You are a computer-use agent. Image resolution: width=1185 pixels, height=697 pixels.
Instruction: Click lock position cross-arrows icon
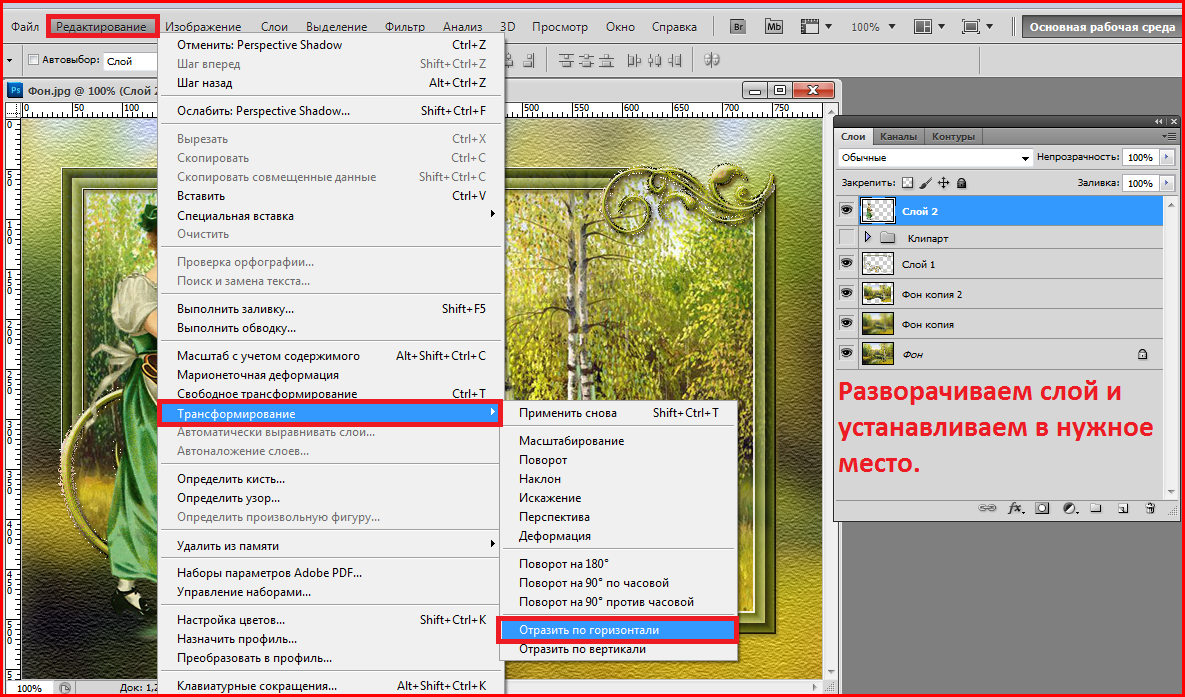click(943, 183)
